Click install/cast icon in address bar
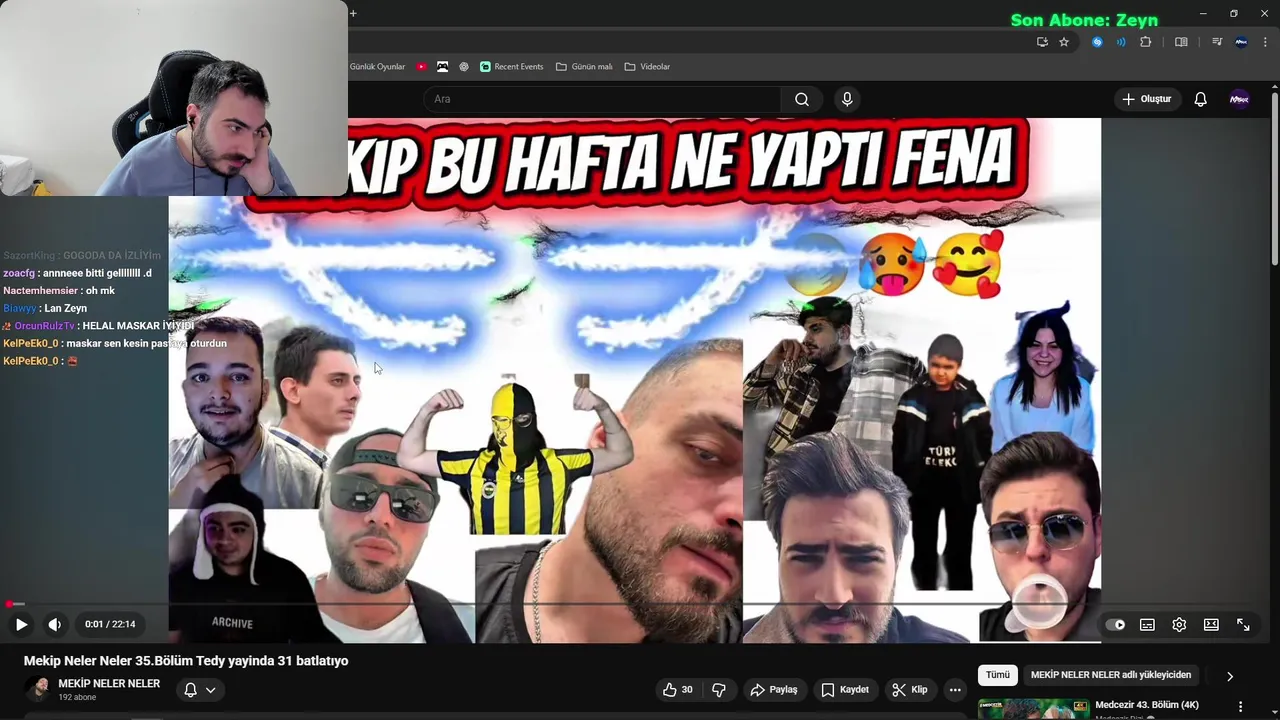The height and width of the screenshot is (720, 1280). click(x=1042, y=42)
